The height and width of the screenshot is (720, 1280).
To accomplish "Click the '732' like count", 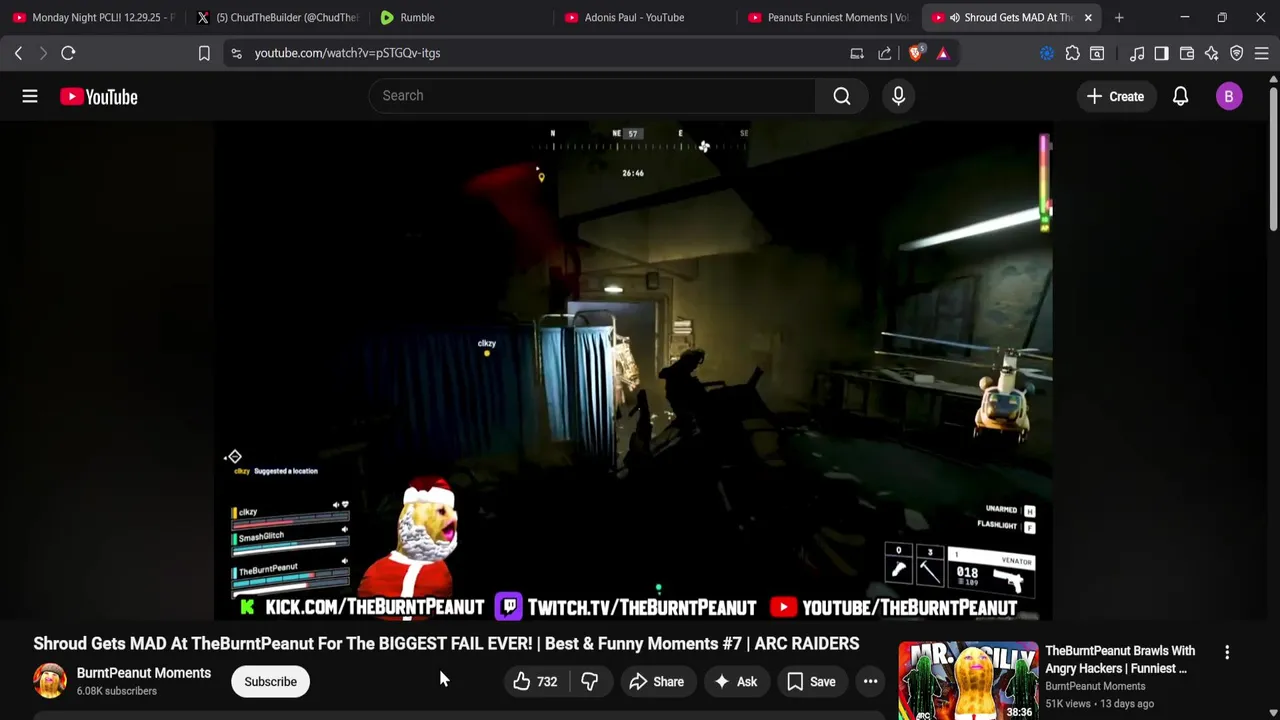I will (547, 682).
